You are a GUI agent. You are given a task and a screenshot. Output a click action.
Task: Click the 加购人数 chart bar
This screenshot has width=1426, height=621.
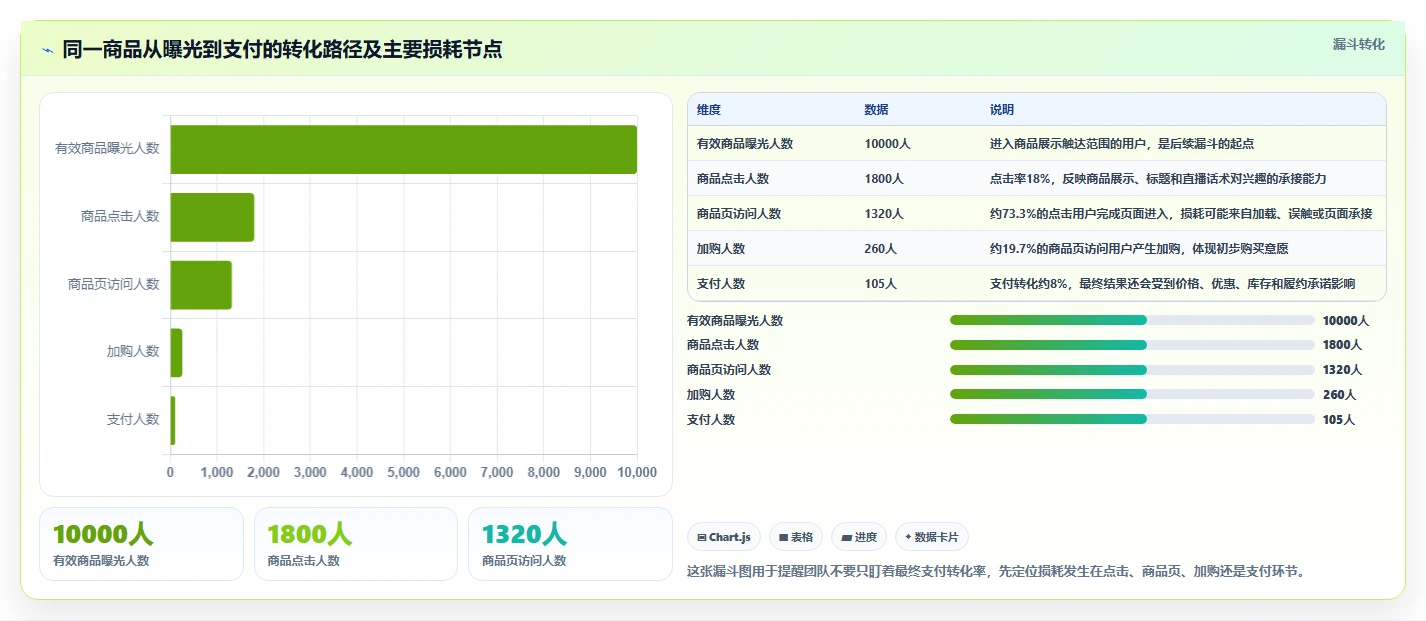(176, 352)
